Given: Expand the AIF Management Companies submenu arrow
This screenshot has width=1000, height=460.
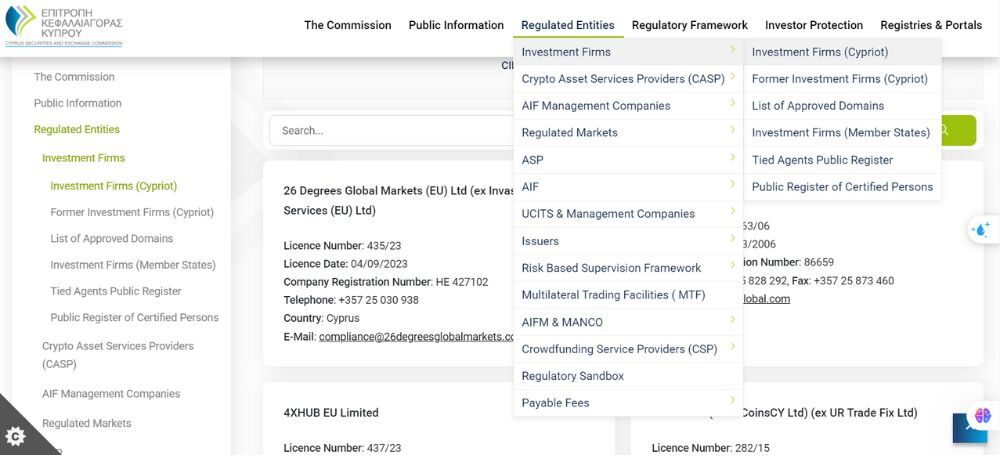Looking at the screenshot, I should click(x=732, y=104).
